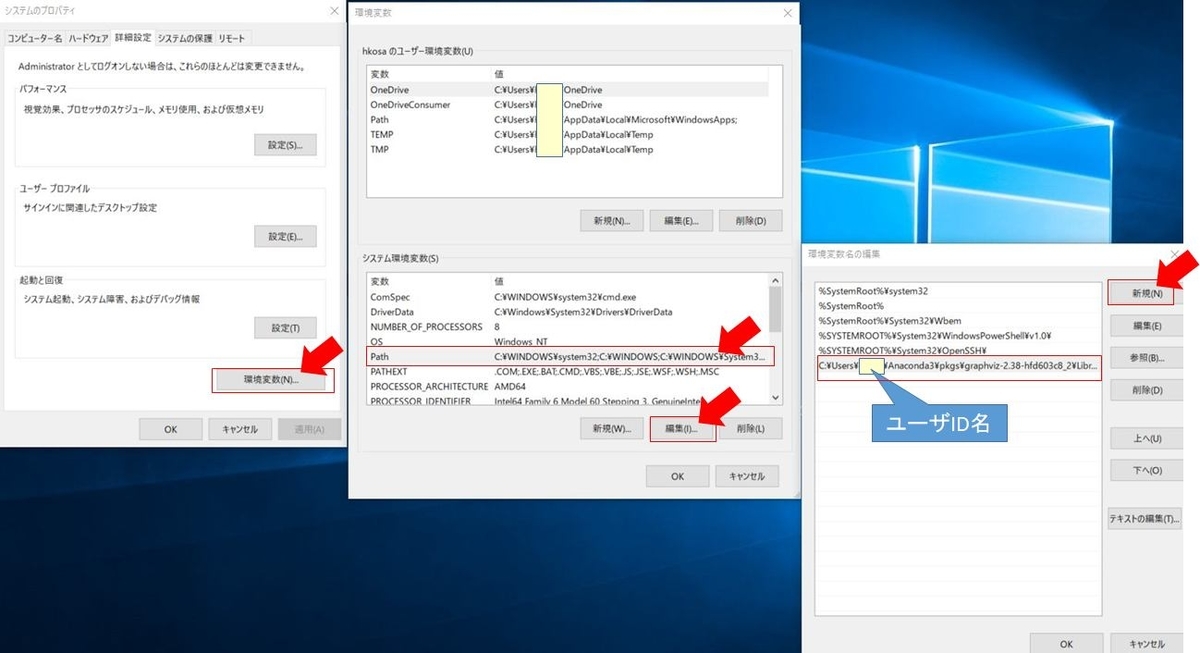Click OK in 環境変数 dialog
The image size is (1200, 653).
tap(678, 476)
